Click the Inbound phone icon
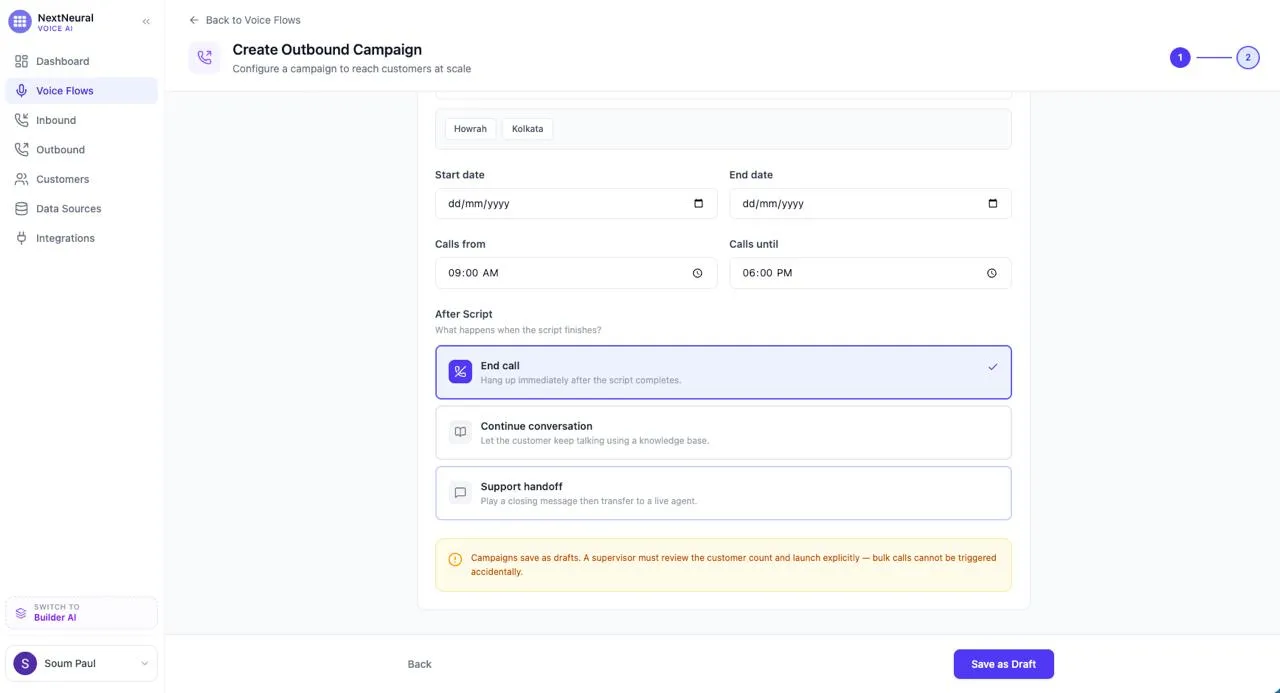Image resolution: width=1280 pixels, height=693 pixels. pos(22,120)
